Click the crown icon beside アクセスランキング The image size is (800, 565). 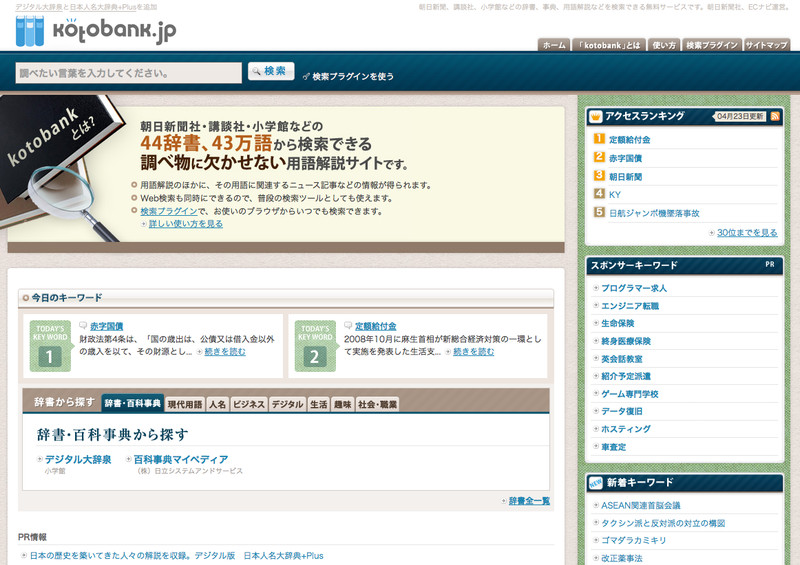tap(595, 116)
